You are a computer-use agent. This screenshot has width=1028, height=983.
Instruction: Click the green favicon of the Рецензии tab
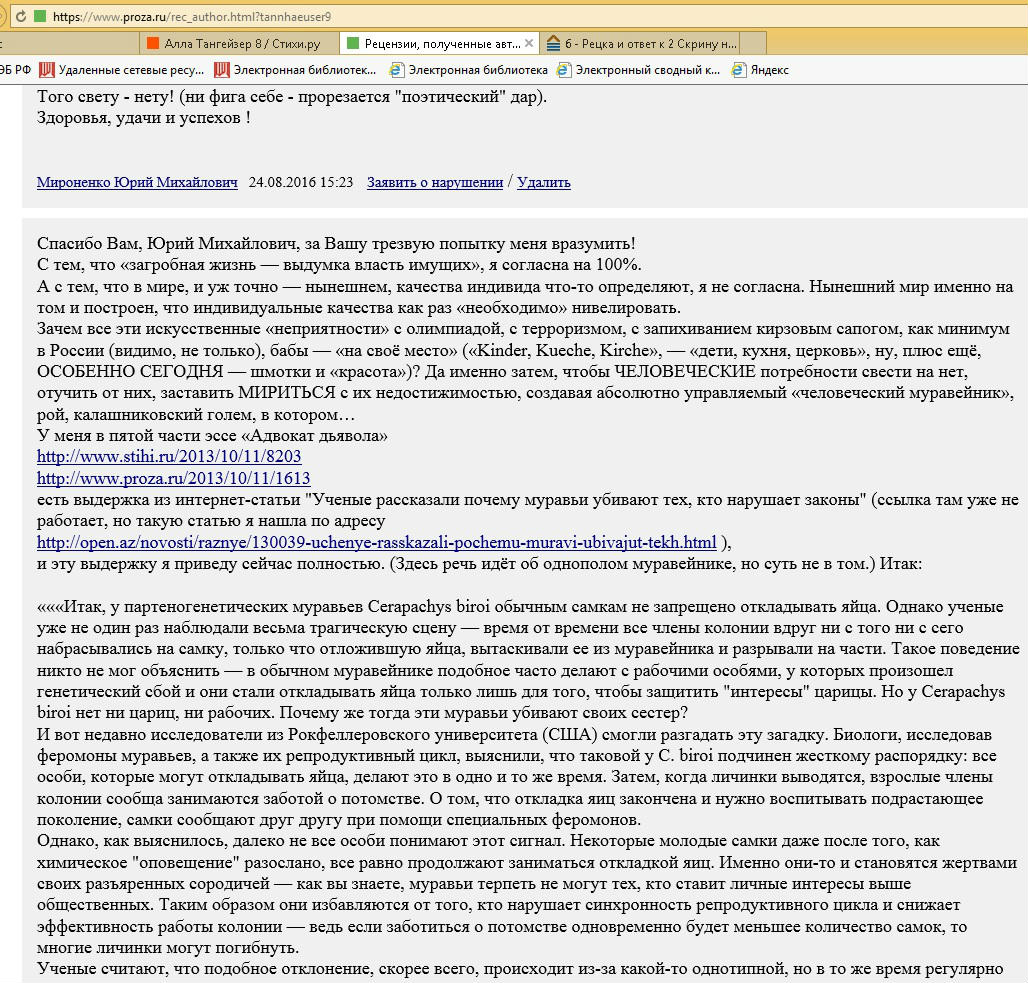point(353,43)
